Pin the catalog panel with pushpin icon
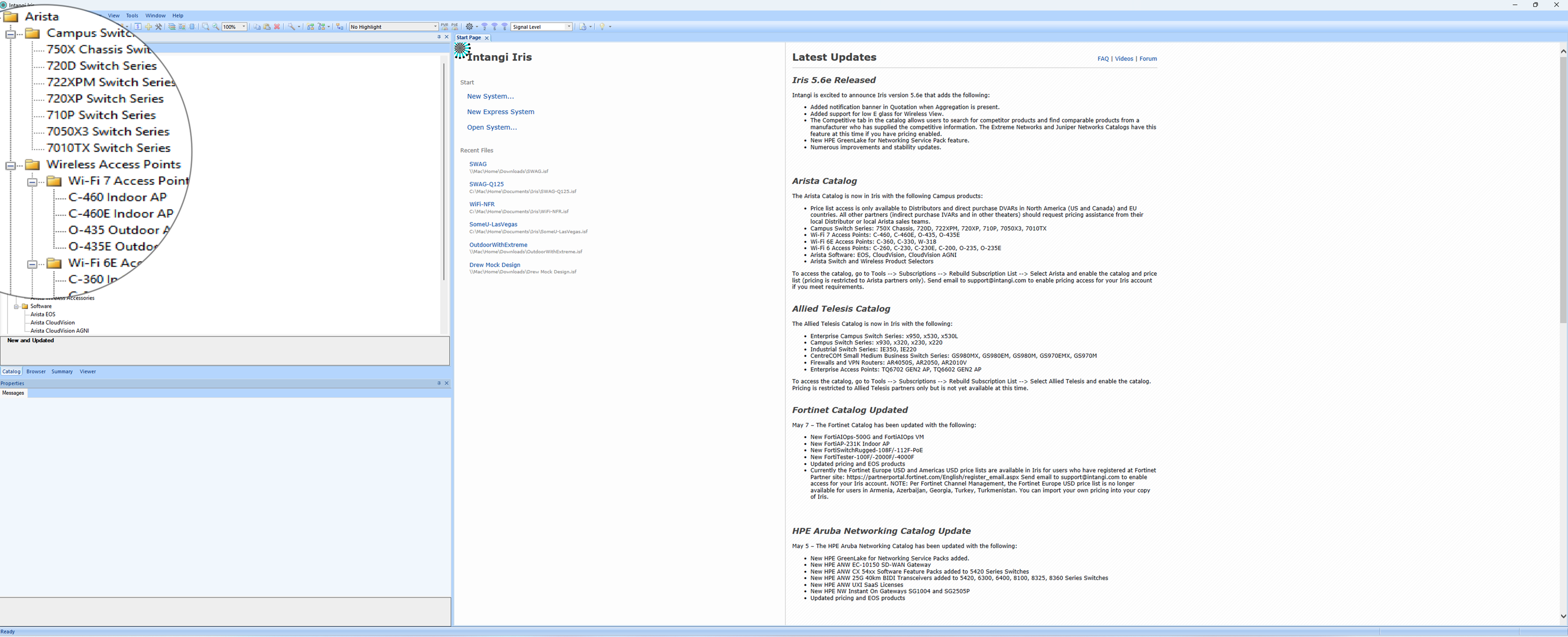Image resolution: width=1568 pixels, height=637 pixels. (x=438, y=37)
